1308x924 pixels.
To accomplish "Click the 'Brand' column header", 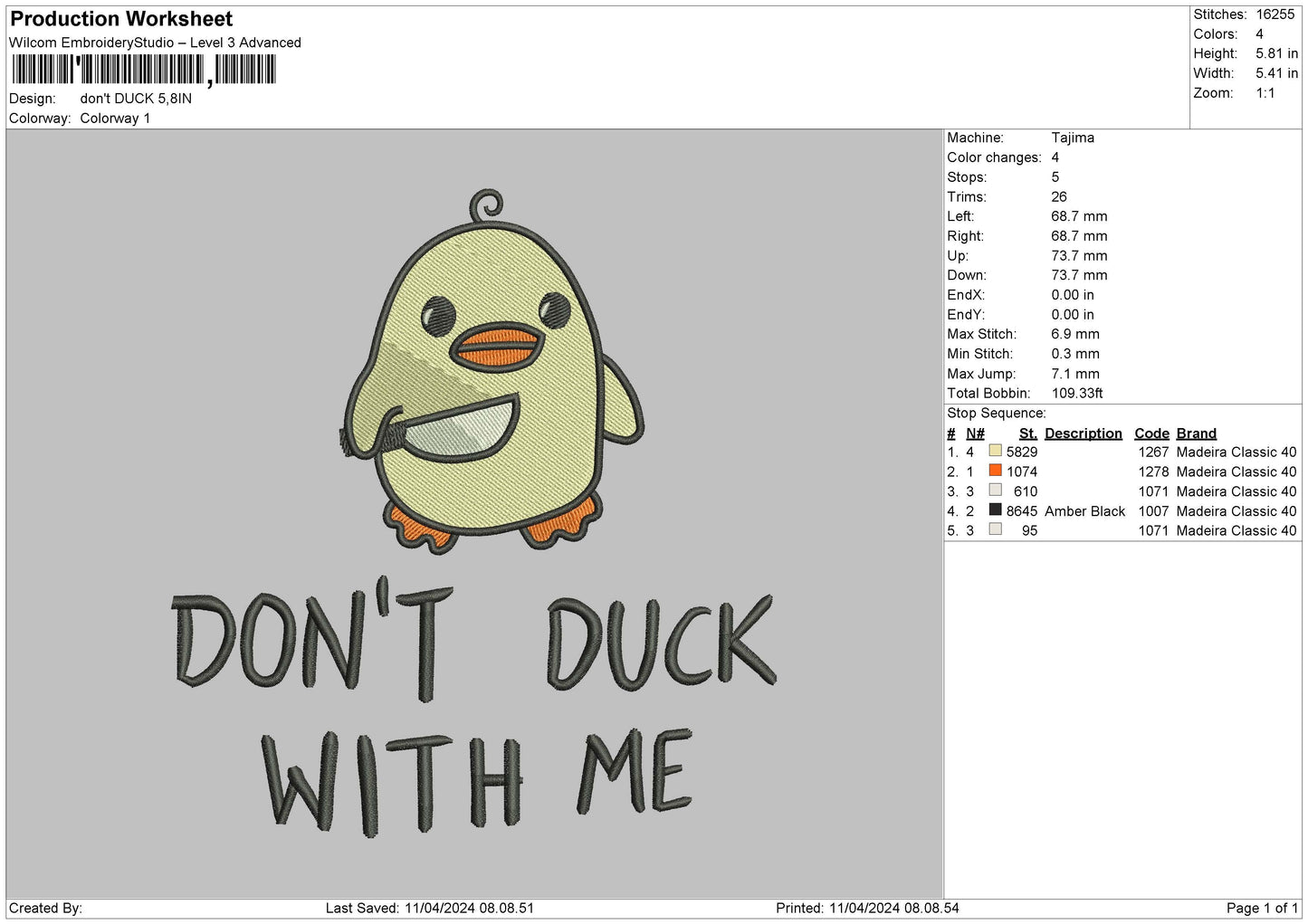I will (x=1197, y=433).
